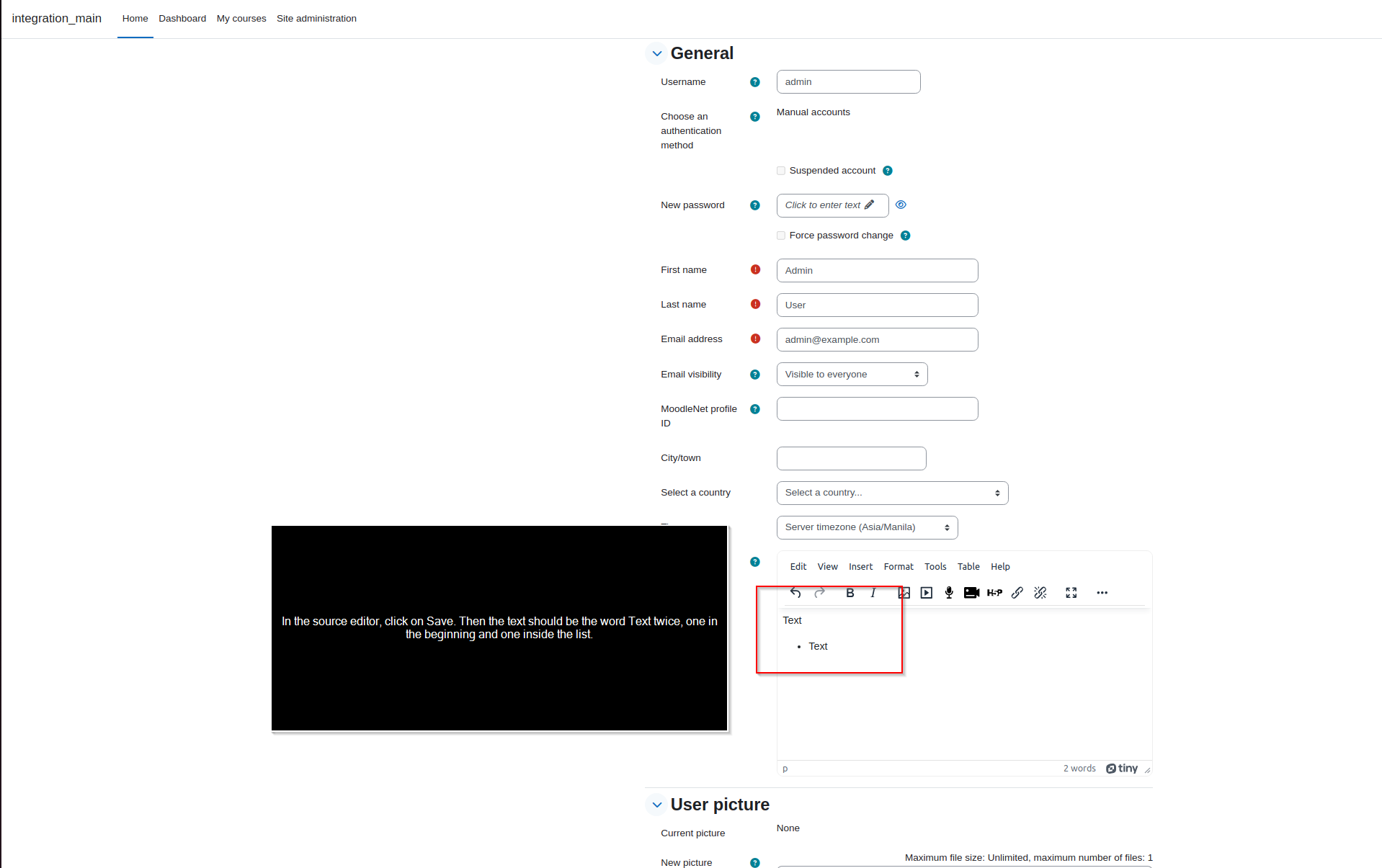Click the tiny logo in editor statusbar
The height and width of the screenshot is (868, 1382).
point(1122,769)
